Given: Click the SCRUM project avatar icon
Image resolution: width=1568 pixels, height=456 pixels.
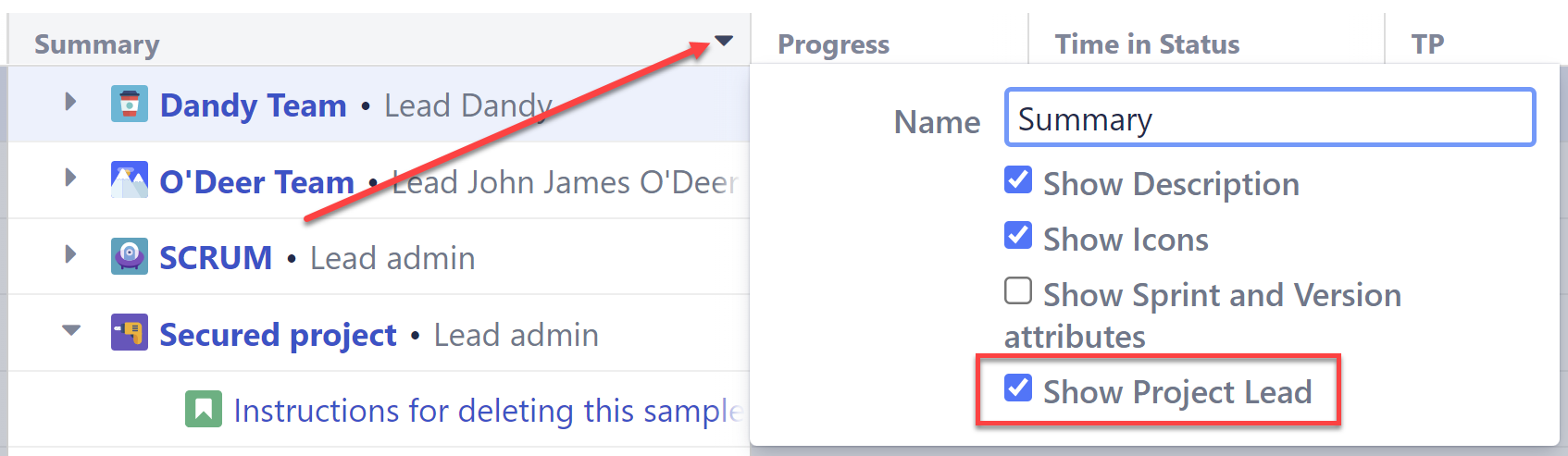Looking at the screenshot, I should pyautogui.click(x=129, y=257).
